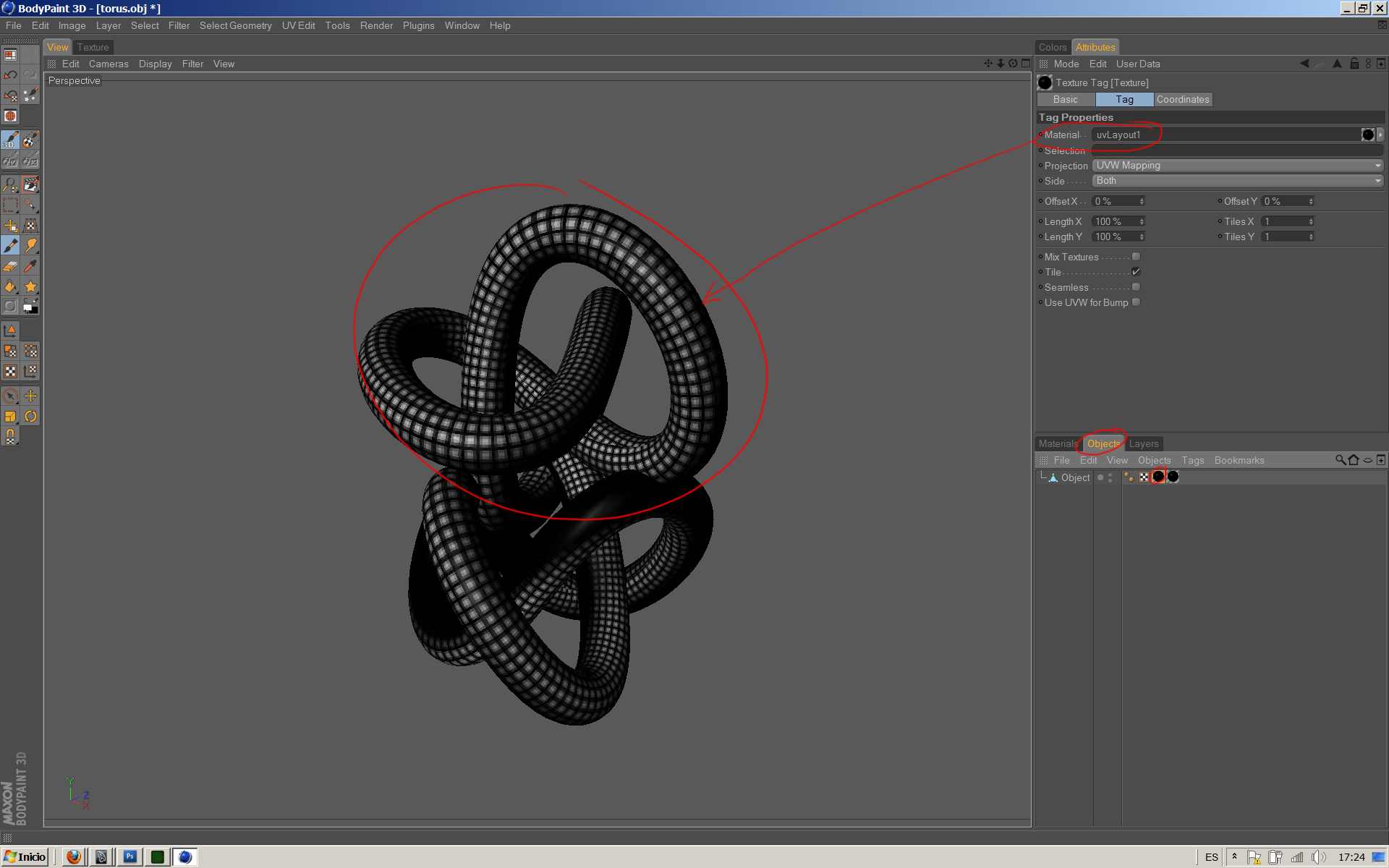
Task: Switch to the Coordinates tab
Action: tap(1182, 100)
